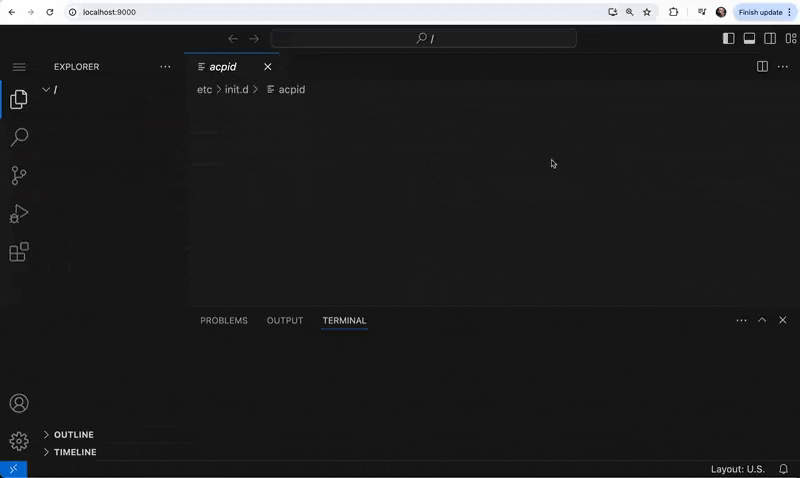Switch to the Output tab
The height and width of the screenshot is (478, 800).
click(284, 321)
